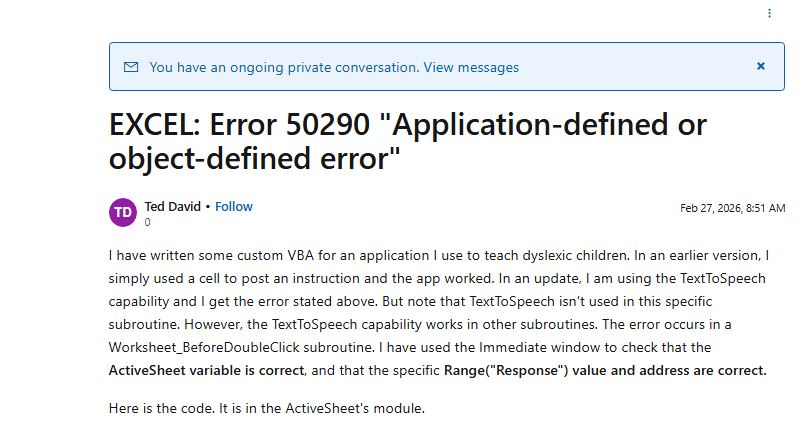Follow Ted David
Screen dimensions: 806x426
(x=233, y=207)
